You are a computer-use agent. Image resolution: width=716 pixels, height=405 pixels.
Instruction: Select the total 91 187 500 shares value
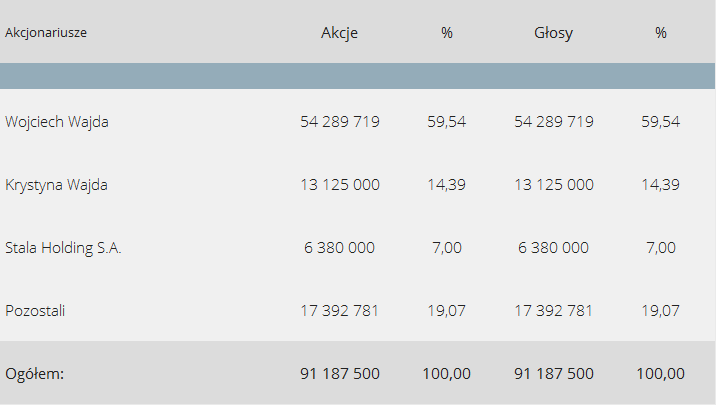[340, 374]
